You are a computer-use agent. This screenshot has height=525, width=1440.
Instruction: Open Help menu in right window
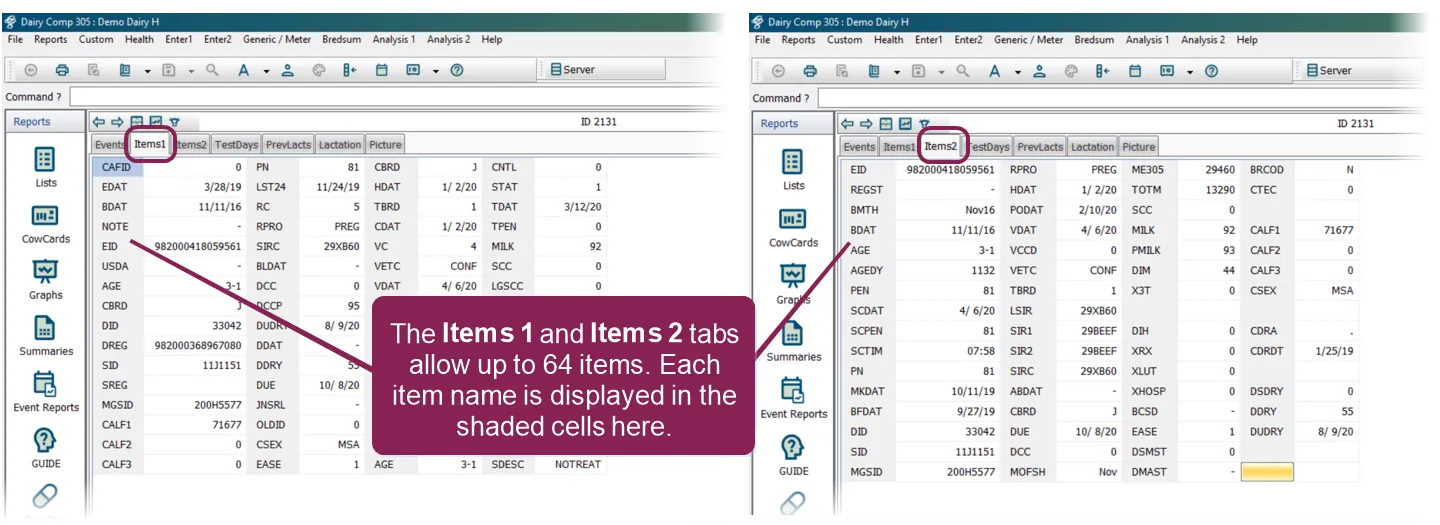(1247, 40)
